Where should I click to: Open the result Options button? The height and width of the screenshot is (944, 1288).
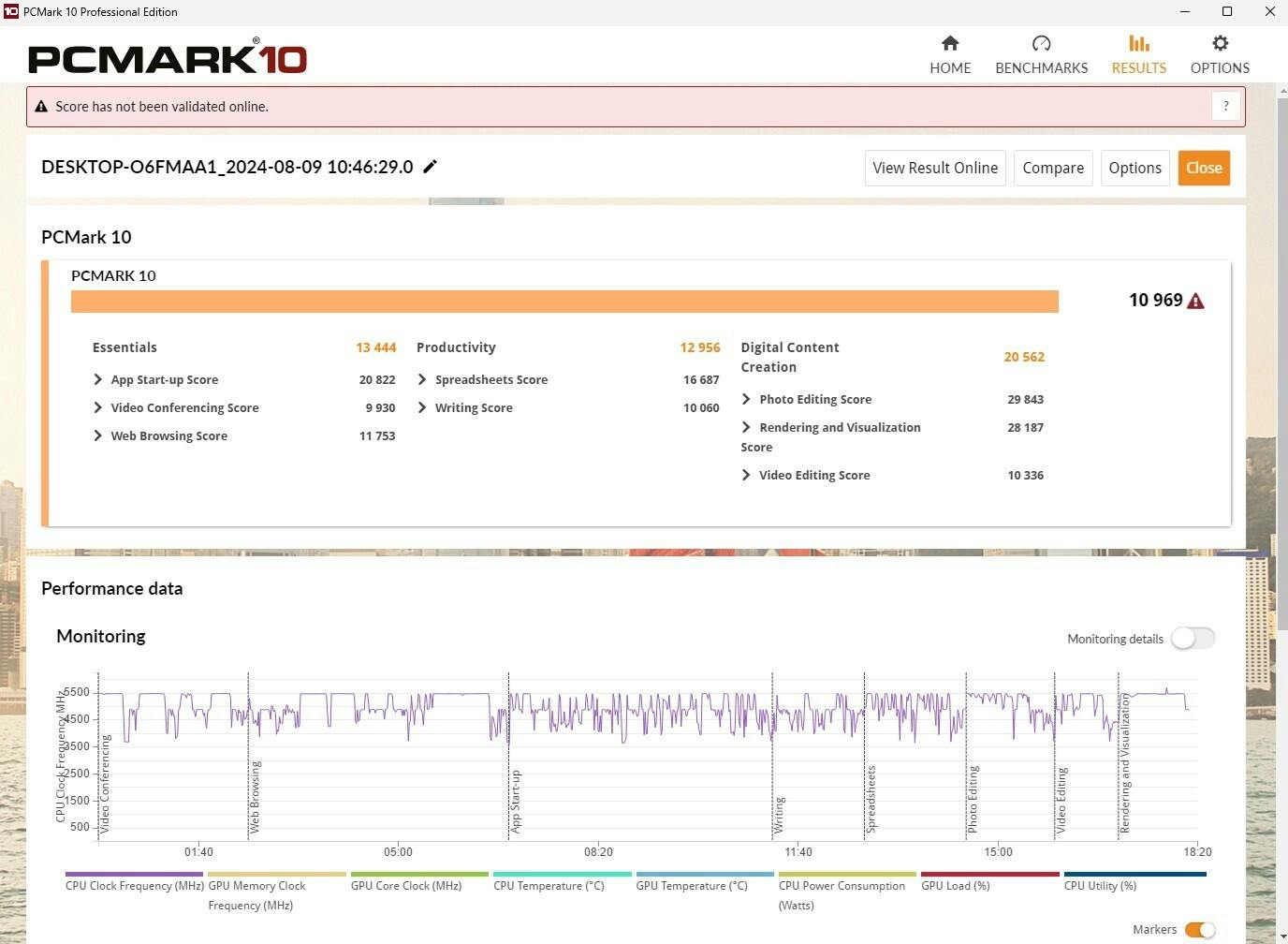point(1134,168)
